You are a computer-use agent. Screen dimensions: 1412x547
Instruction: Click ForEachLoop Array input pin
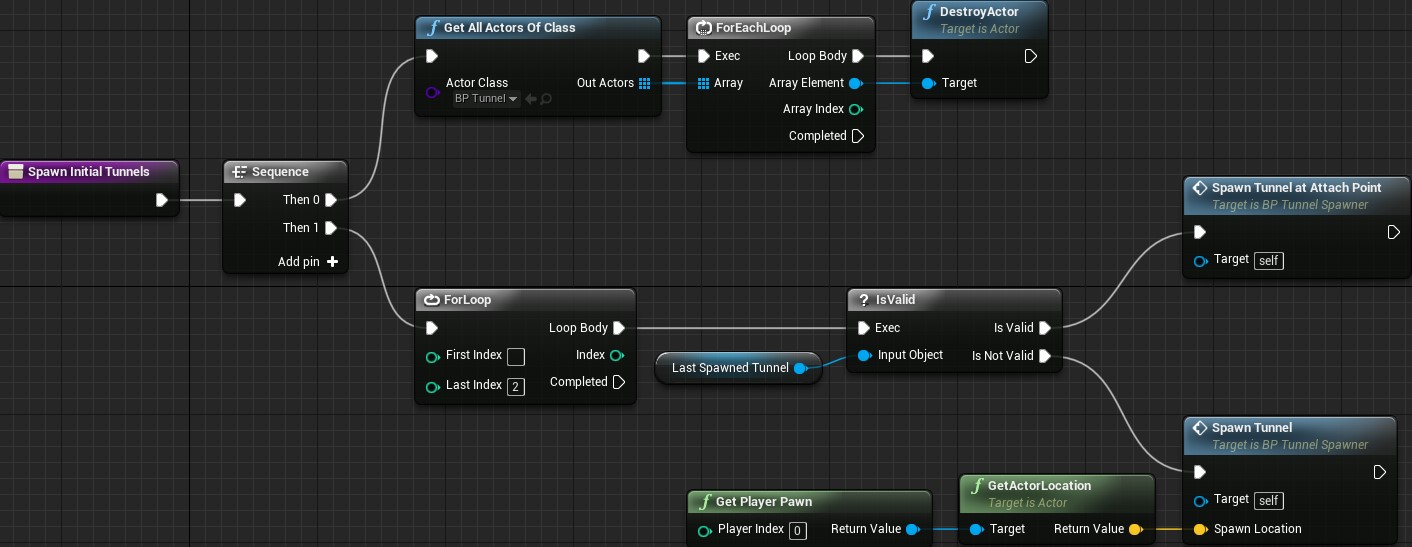pos(704,83)
